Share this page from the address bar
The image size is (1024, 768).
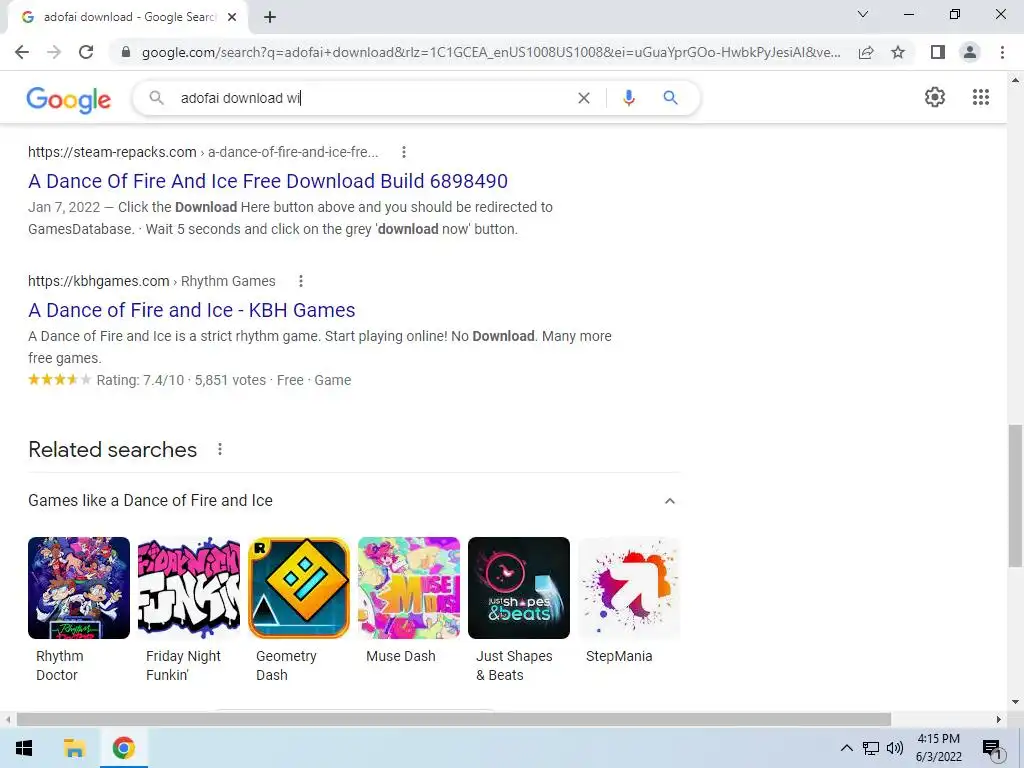(x=866, y=52)
